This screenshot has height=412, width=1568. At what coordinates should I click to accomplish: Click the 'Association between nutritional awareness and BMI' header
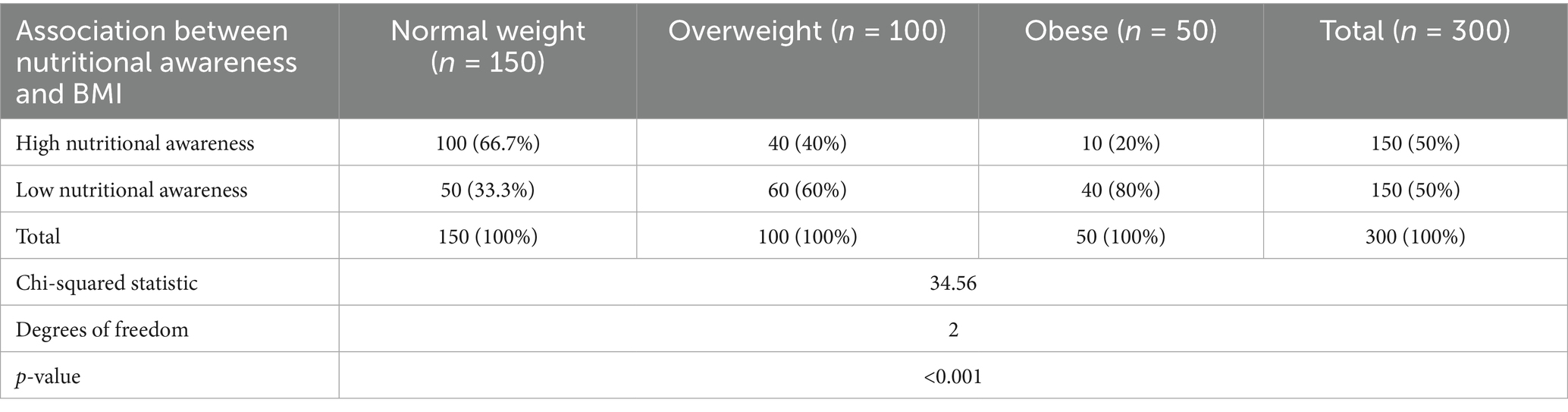coord(156,62)
